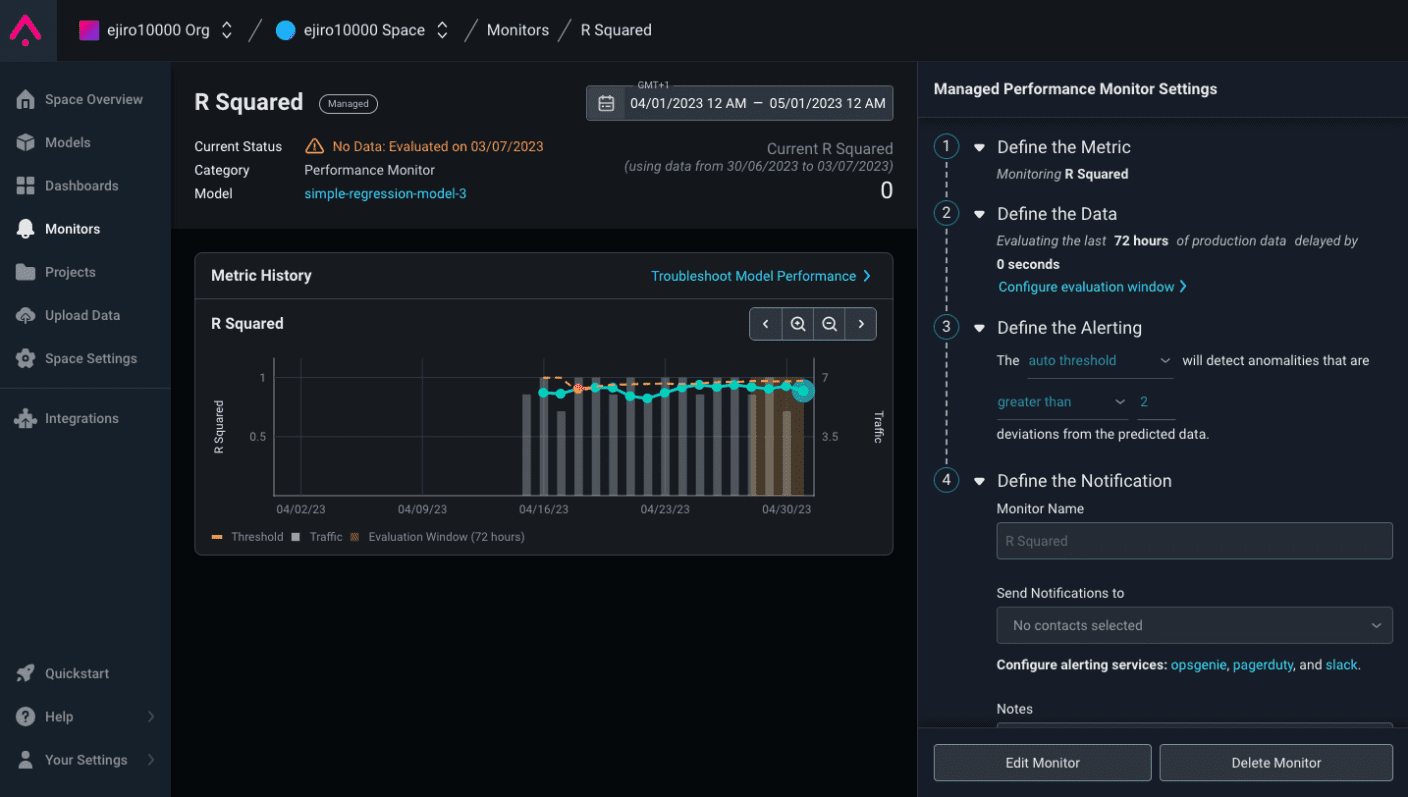Collapse the Define the Data section
1408x797 pixels.
(x=979, y=214)
